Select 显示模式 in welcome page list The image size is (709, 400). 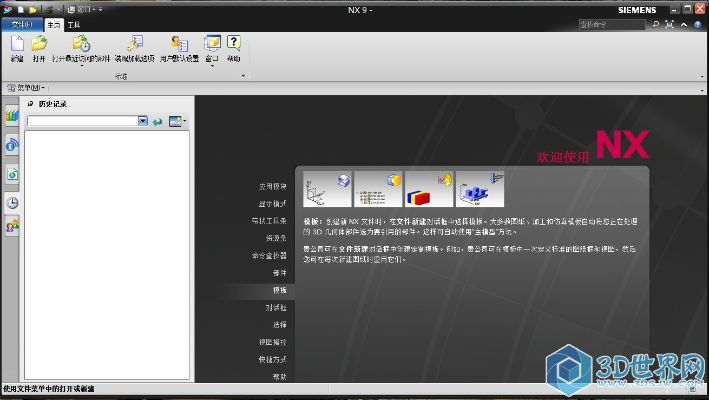click(273, 204)
